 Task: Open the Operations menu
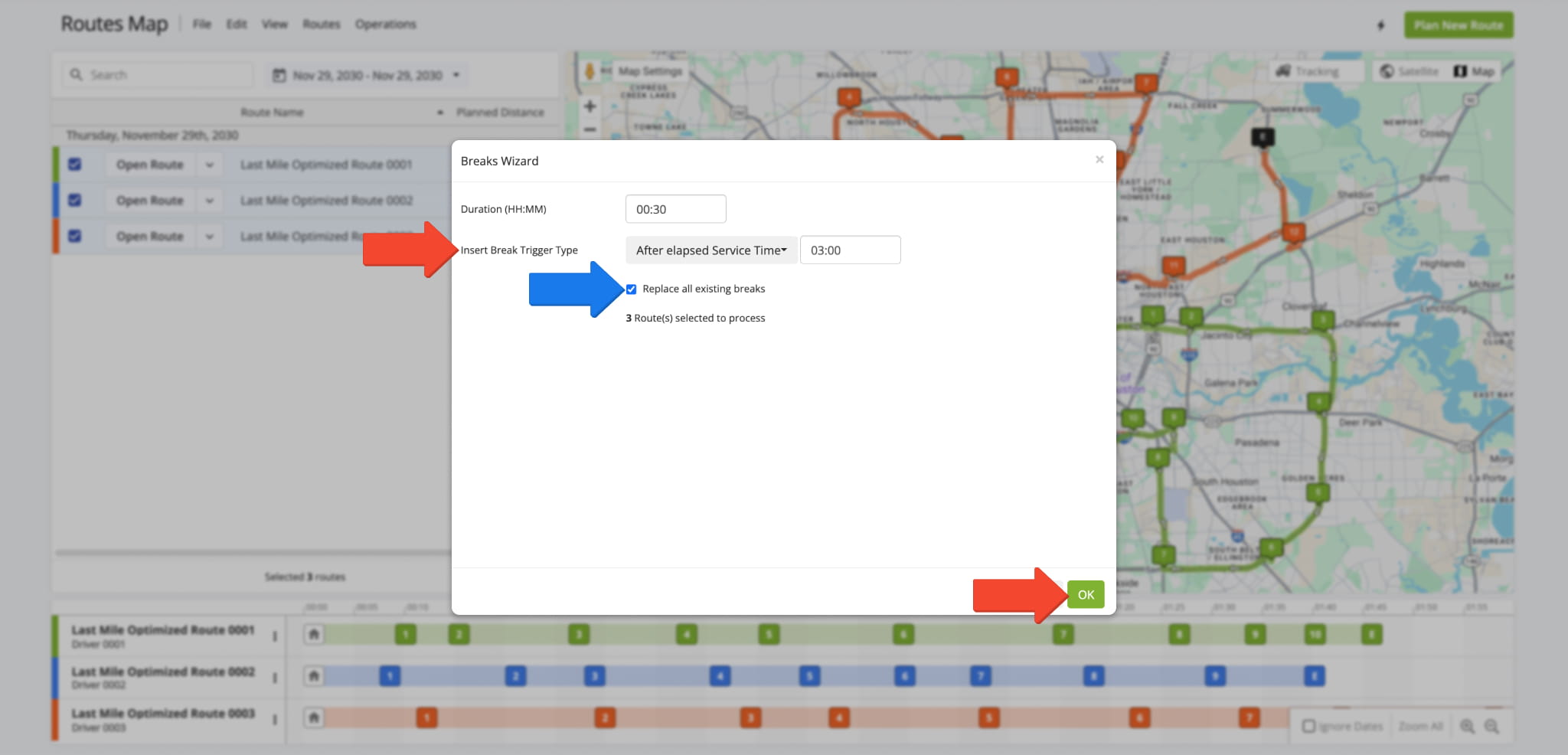tap(385, 25)
